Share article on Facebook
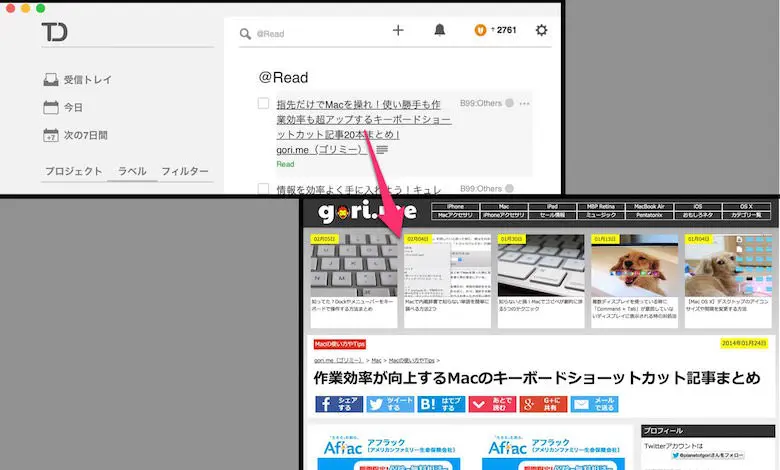780x470 pixels. (x=339, y=404)
